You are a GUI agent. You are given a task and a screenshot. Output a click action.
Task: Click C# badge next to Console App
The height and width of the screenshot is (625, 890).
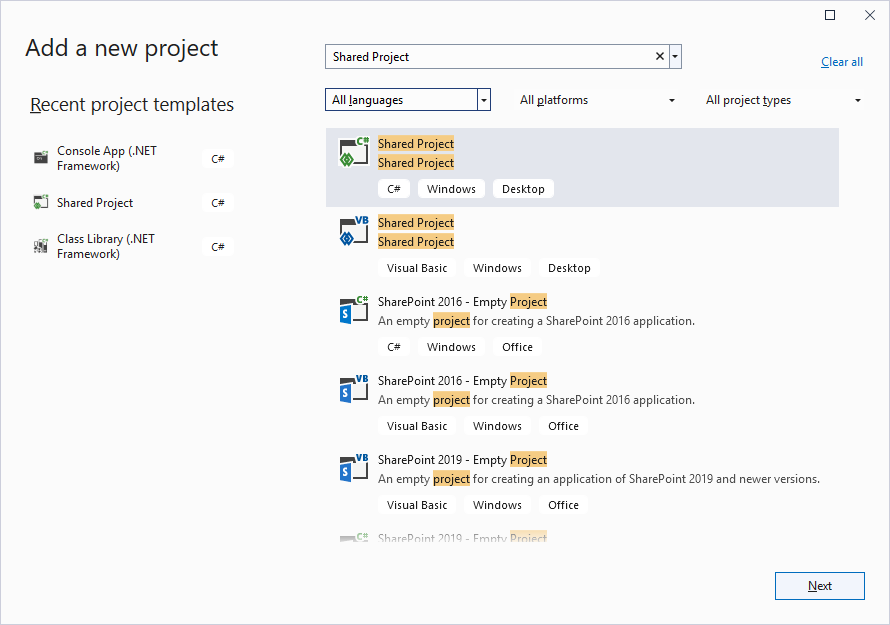click(x=218, y=159)
